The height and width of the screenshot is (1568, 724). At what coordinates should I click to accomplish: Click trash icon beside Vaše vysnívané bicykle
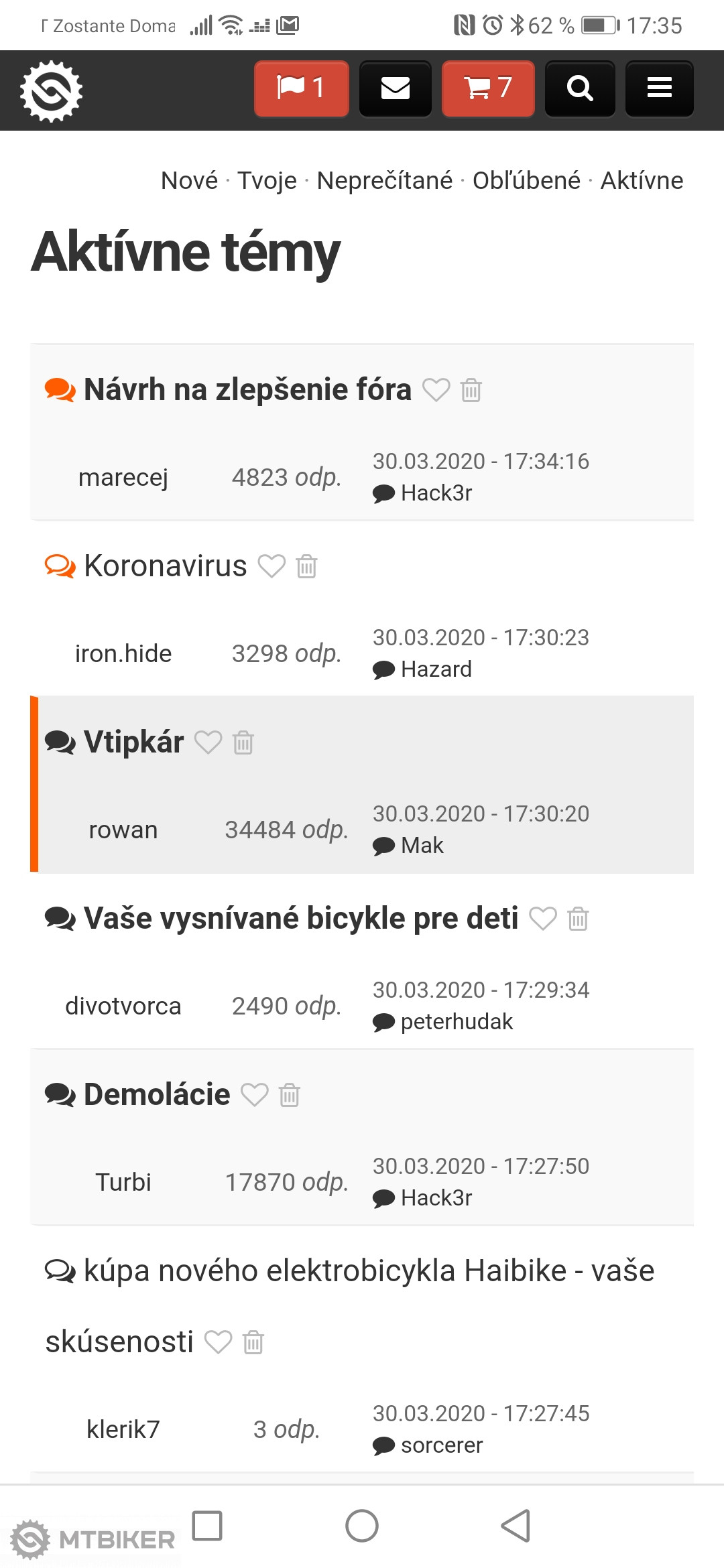578,919
